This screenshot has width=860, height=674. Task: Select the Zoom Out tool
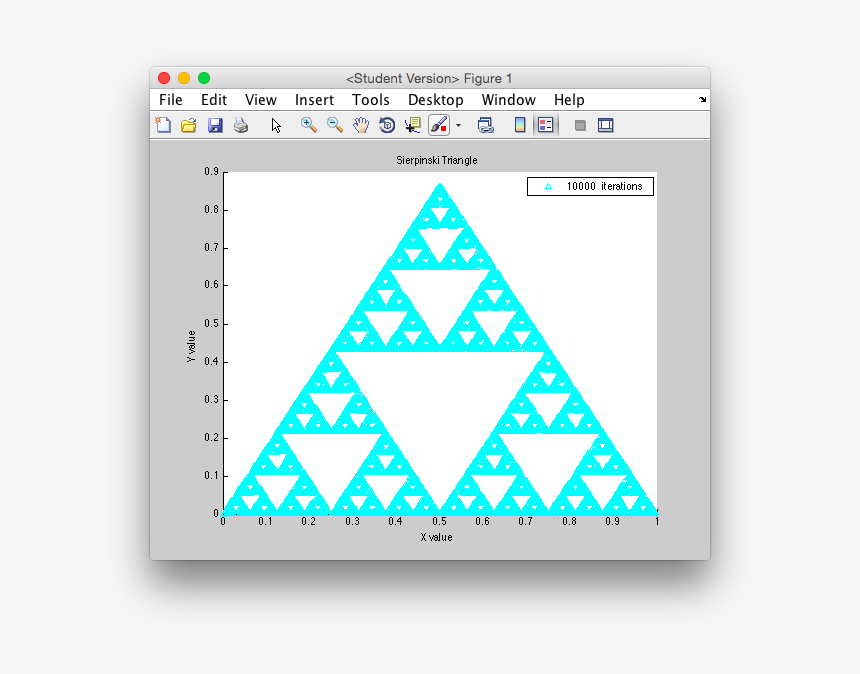[x=335, y=124]
